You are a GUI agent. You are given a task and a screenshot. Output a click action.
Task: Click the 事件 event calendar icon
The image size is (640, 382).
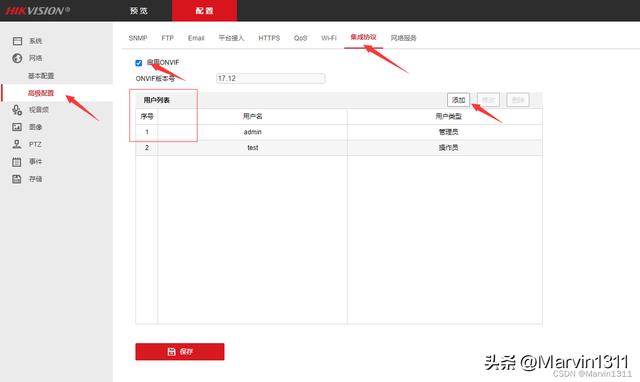pos(17,162)
